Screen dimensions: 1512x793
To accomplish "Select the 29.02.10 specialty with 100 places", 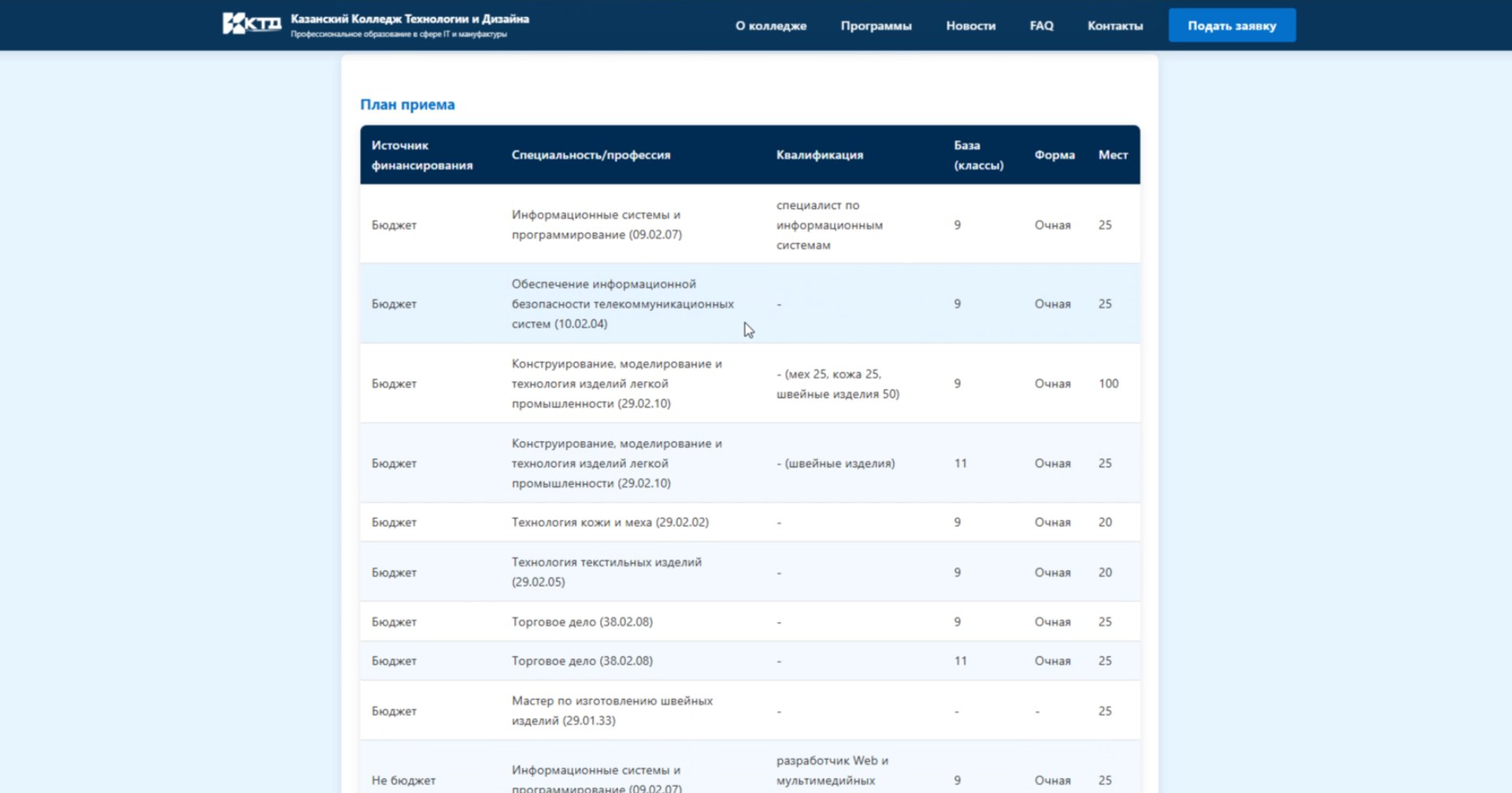I will 617,384.
